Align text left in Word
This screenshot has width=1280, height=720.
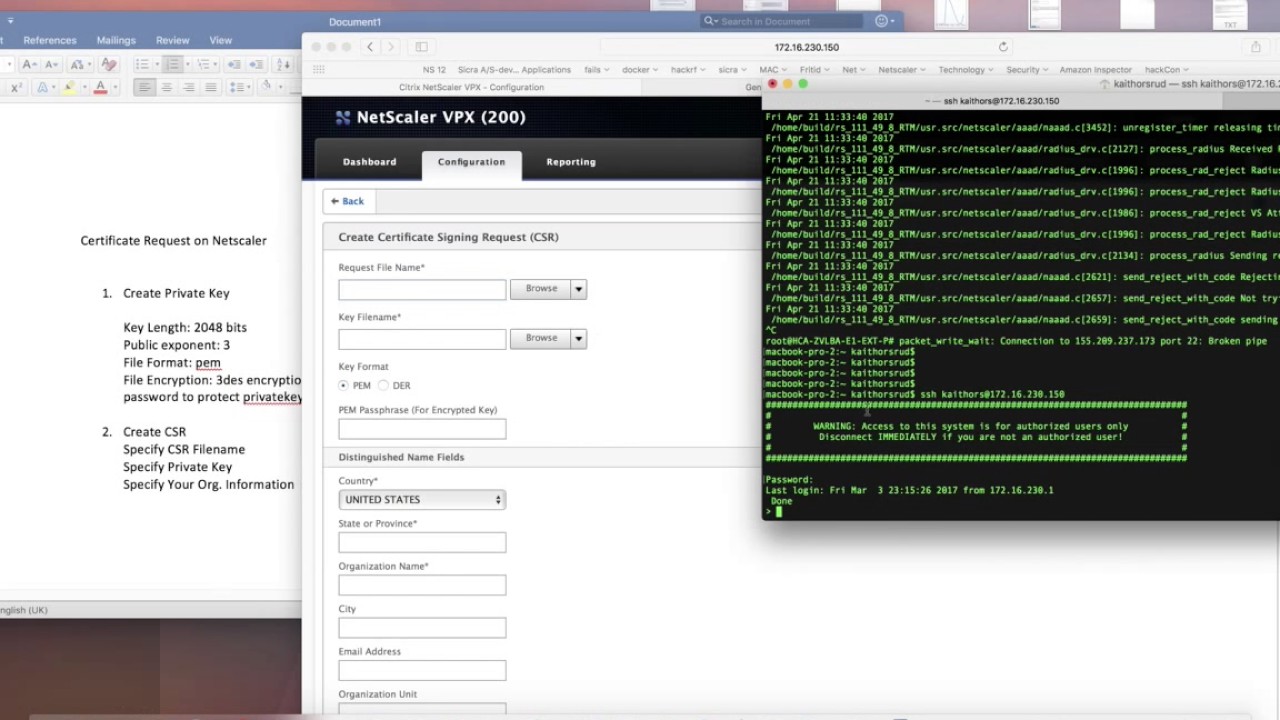[145, 87]
